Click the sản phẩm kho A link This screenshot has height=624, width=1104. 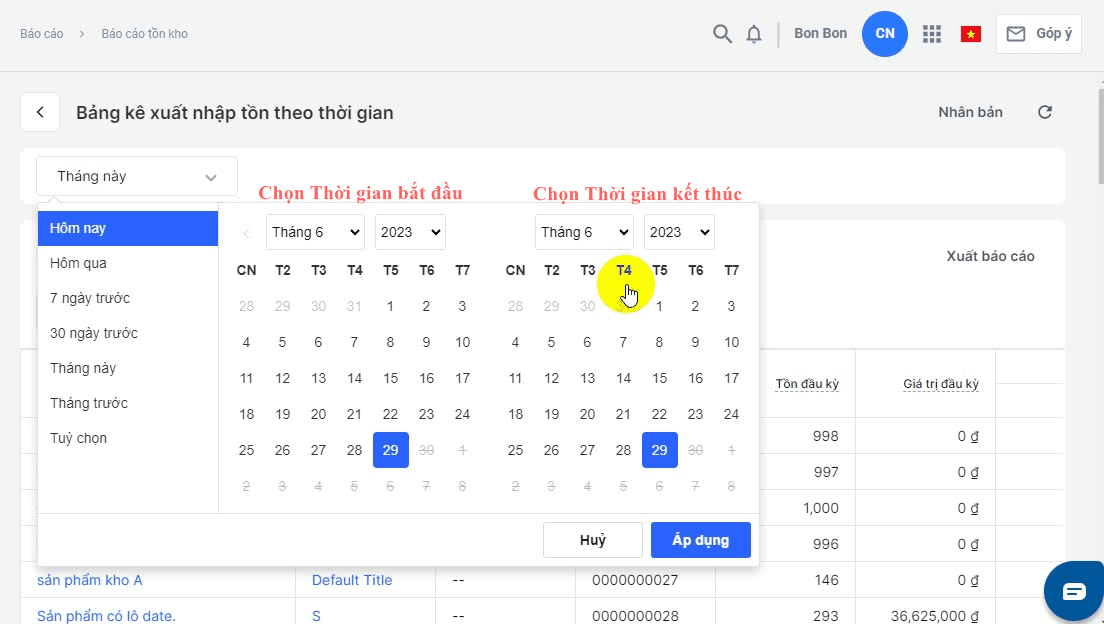tap(90, 580)
